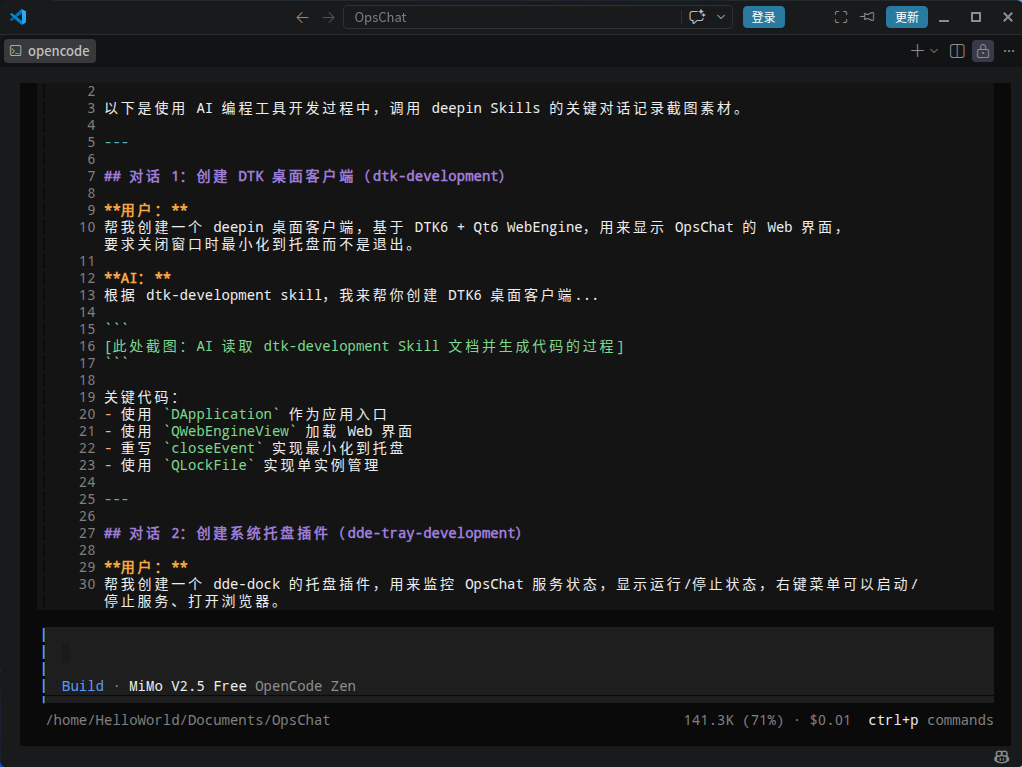
Task: Click heading 对话 1: 创建 DTK 桌面客户端
Action: click(304, 176)
